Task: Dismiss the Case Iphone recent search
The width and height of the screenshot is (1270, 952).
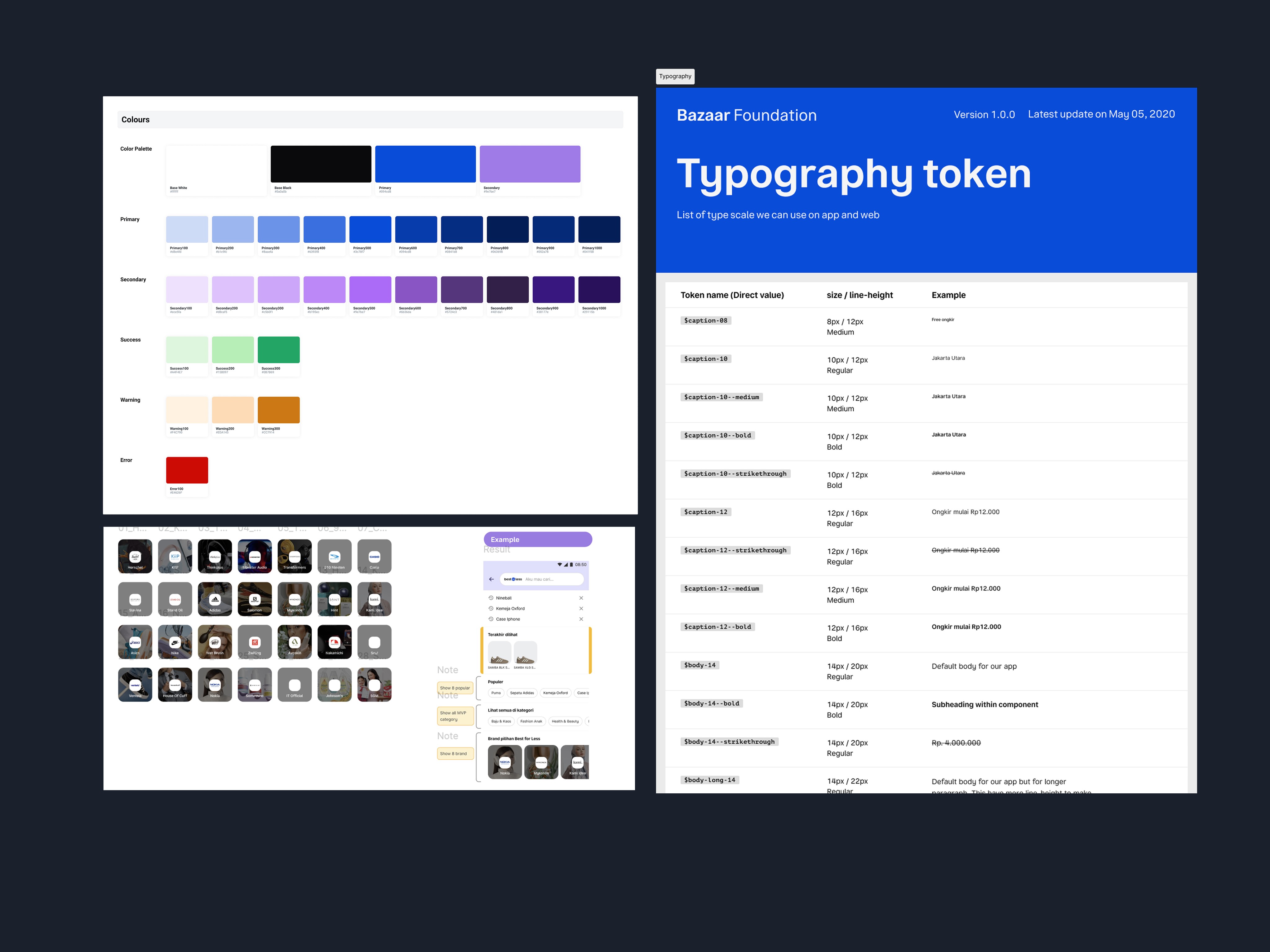Action: point(581,619)
